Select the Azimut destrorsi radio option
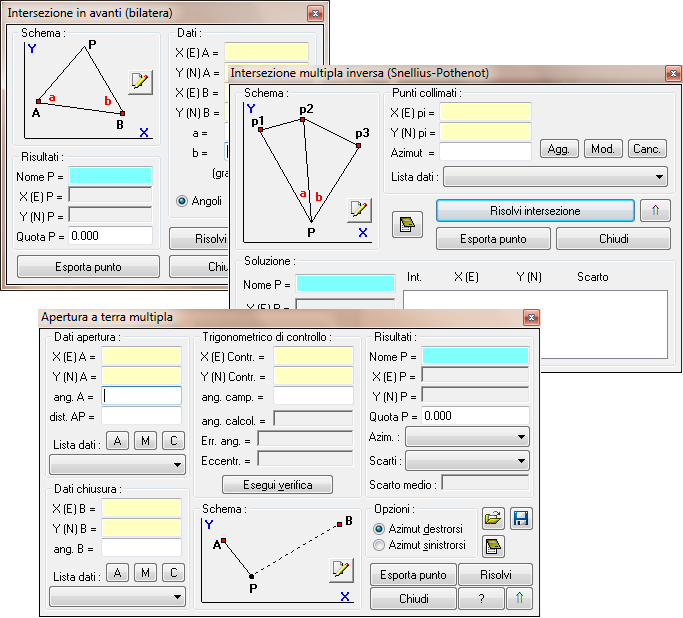683x618 pixels. click(x=379, y=528)
